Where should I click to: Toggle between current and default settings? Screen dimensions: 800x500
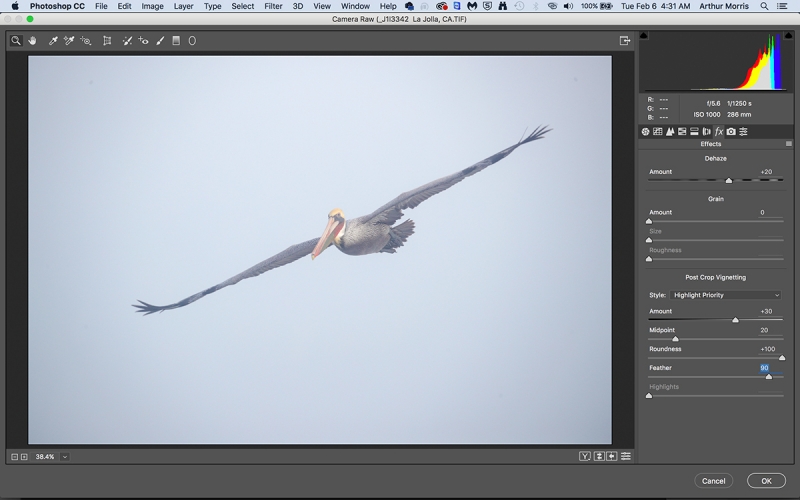[x=626, y=456]
